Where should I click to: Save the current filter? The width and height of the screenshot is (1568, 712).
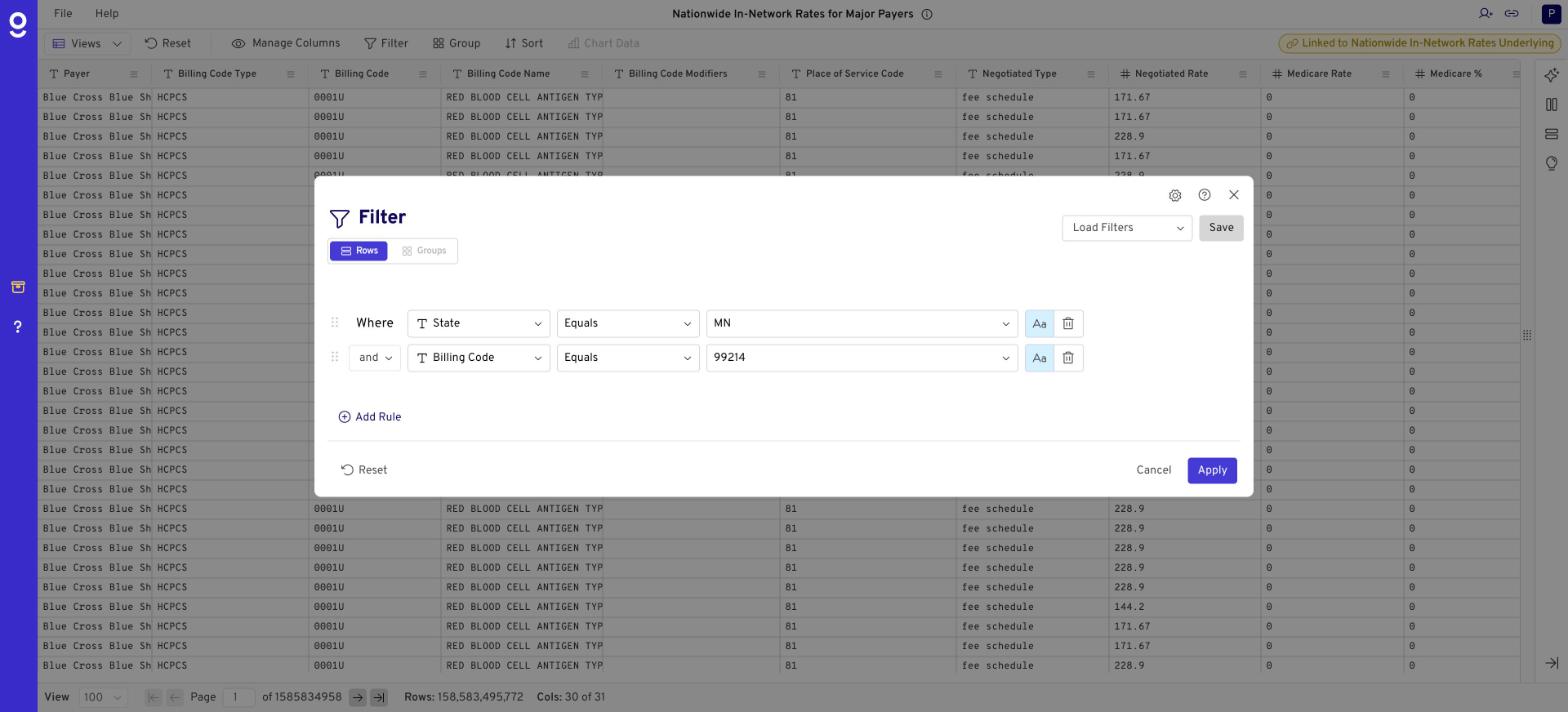1221,228
